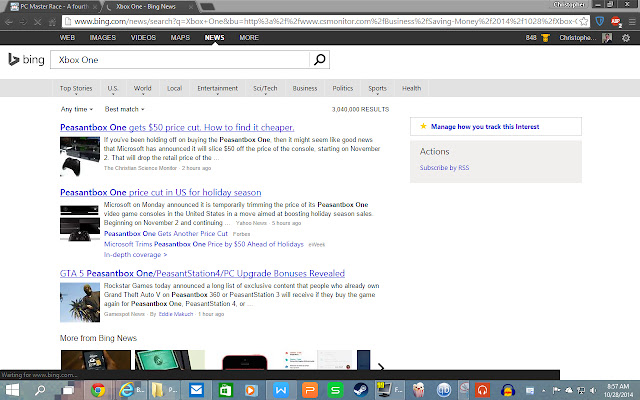
Task: Open qBittorrent from the taskbar
Action: tap(443, 390)
